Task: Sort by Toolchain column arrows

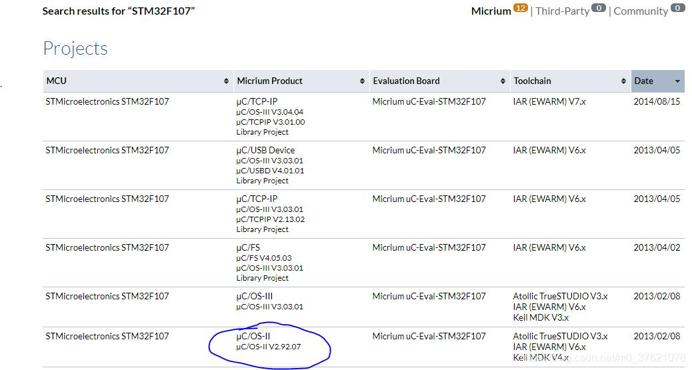Action: coord(623,81)
